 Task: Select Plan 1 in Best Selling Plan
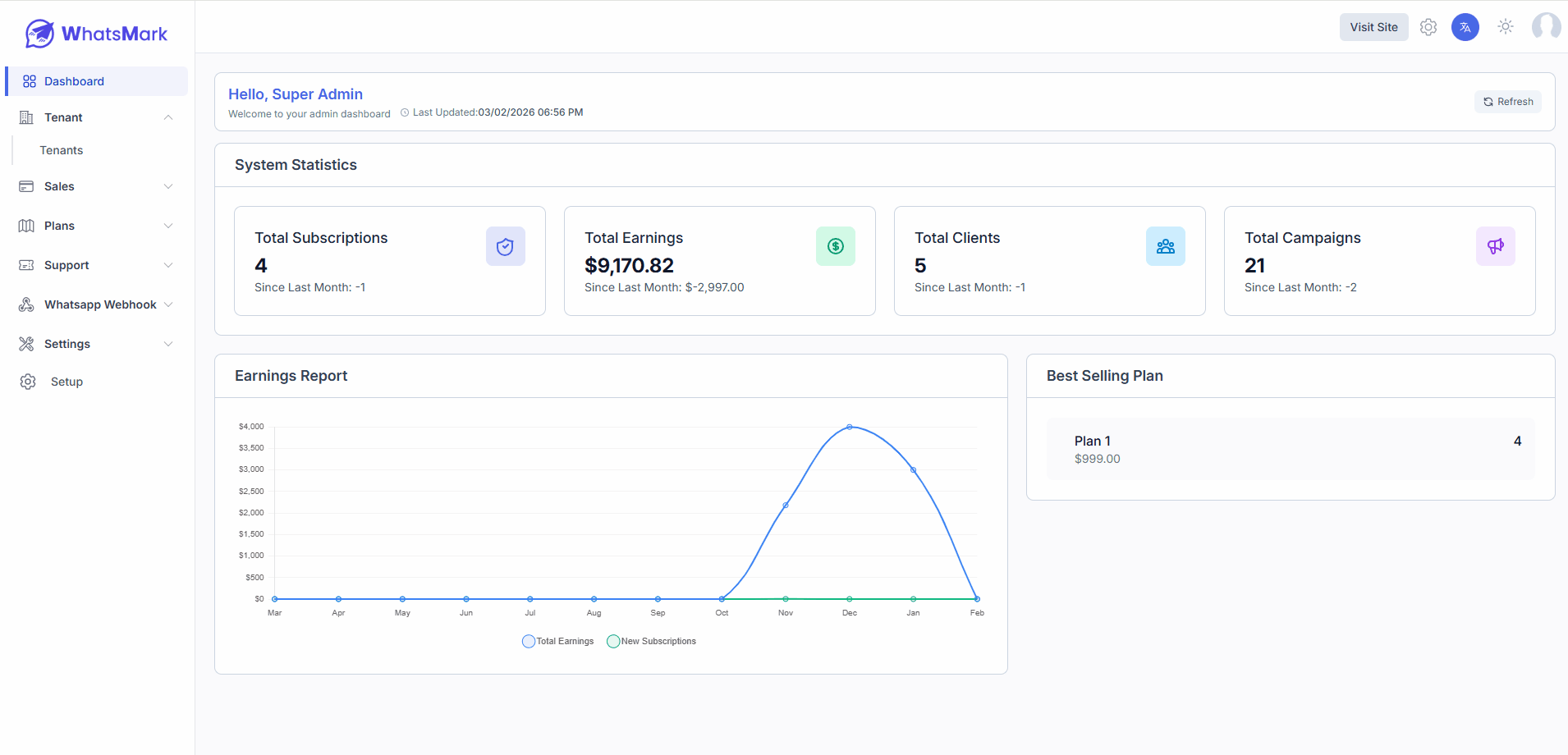(1290, 449)
